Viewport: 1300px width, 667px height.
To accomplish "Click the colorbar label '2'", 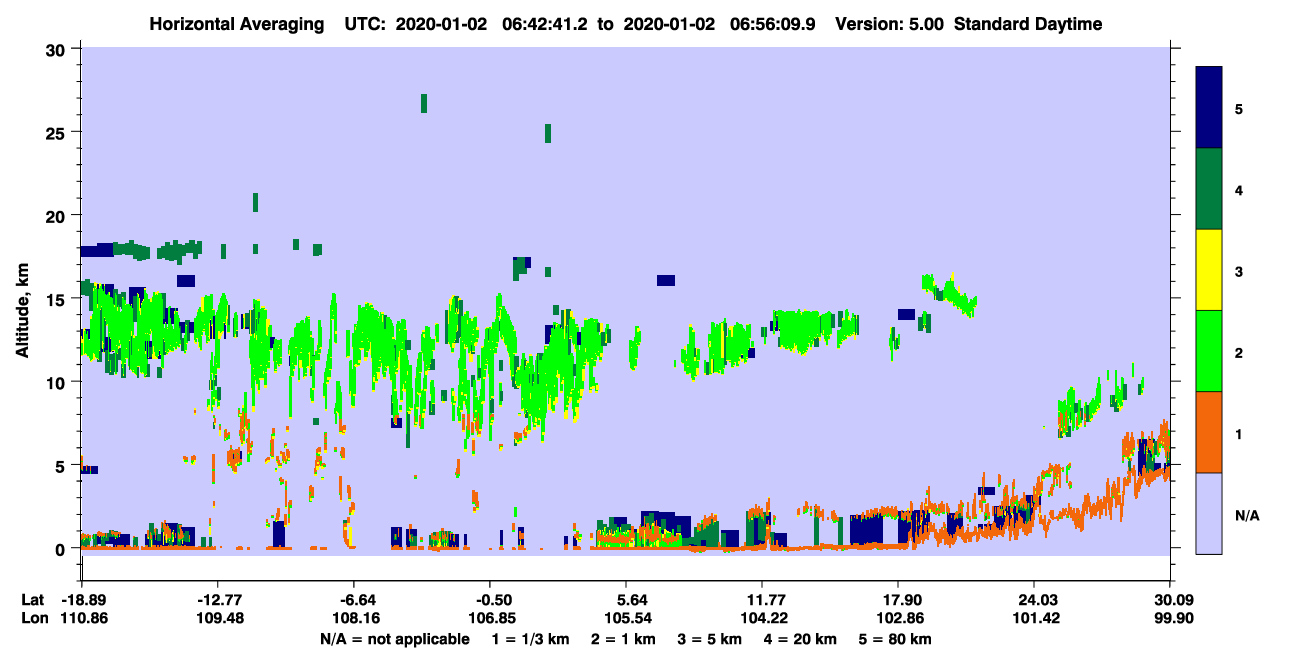I will tap(1239, 352).
